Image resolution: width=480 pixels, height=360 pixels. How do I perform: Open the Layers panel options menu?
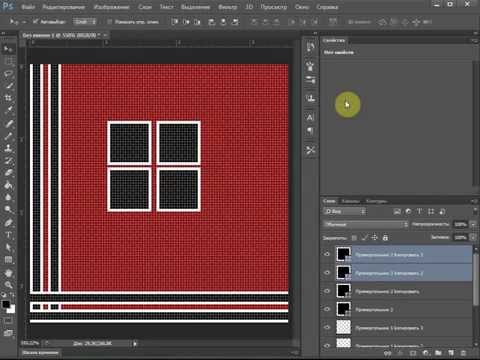coord(474,201)
